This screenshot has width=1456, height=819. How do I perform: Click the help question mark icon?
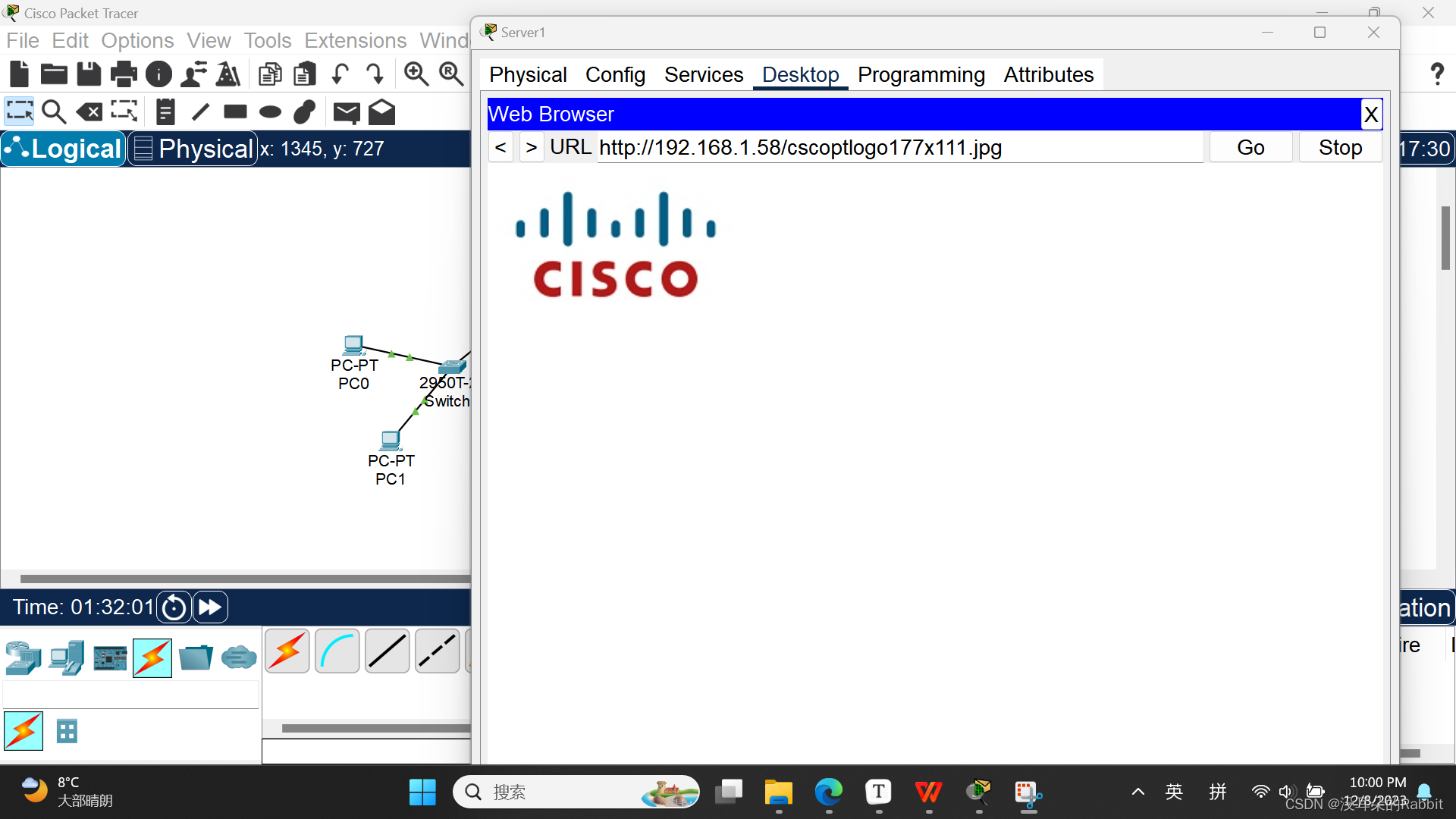[1436, 74]
